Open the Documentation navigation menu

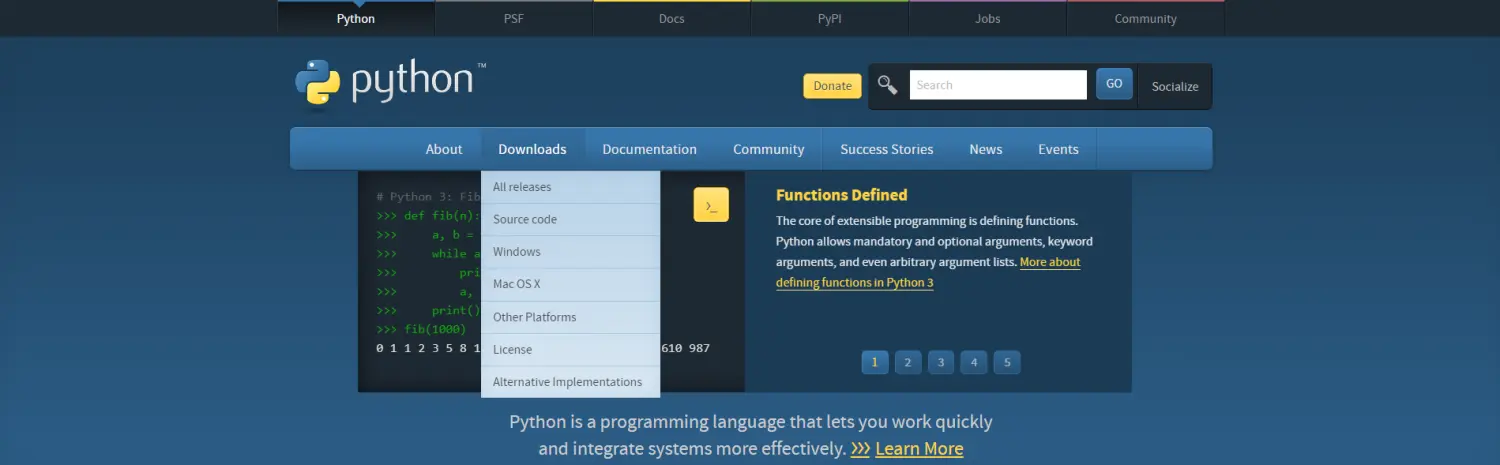click(649, 149)
